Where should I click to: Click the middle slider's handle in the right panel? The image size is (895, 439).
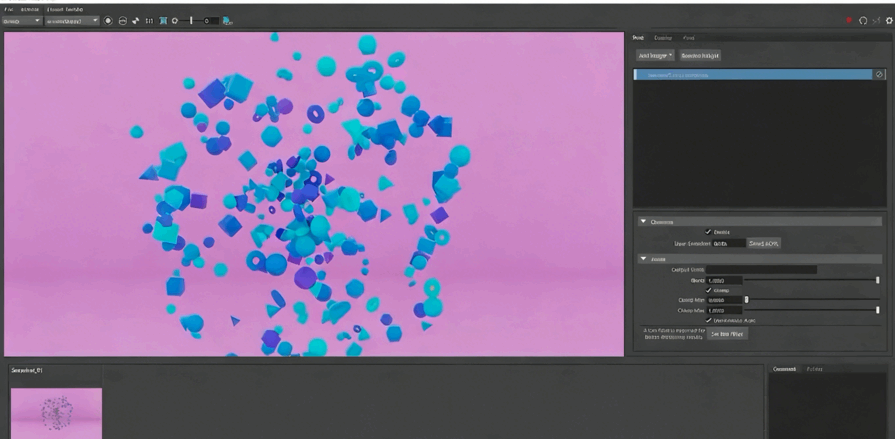click(x=746, y=300)
